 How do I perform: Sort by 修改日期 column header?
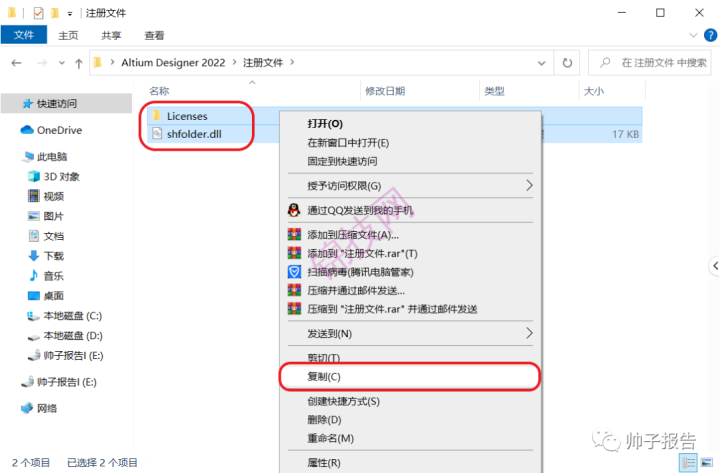click(x=385, y=91)
